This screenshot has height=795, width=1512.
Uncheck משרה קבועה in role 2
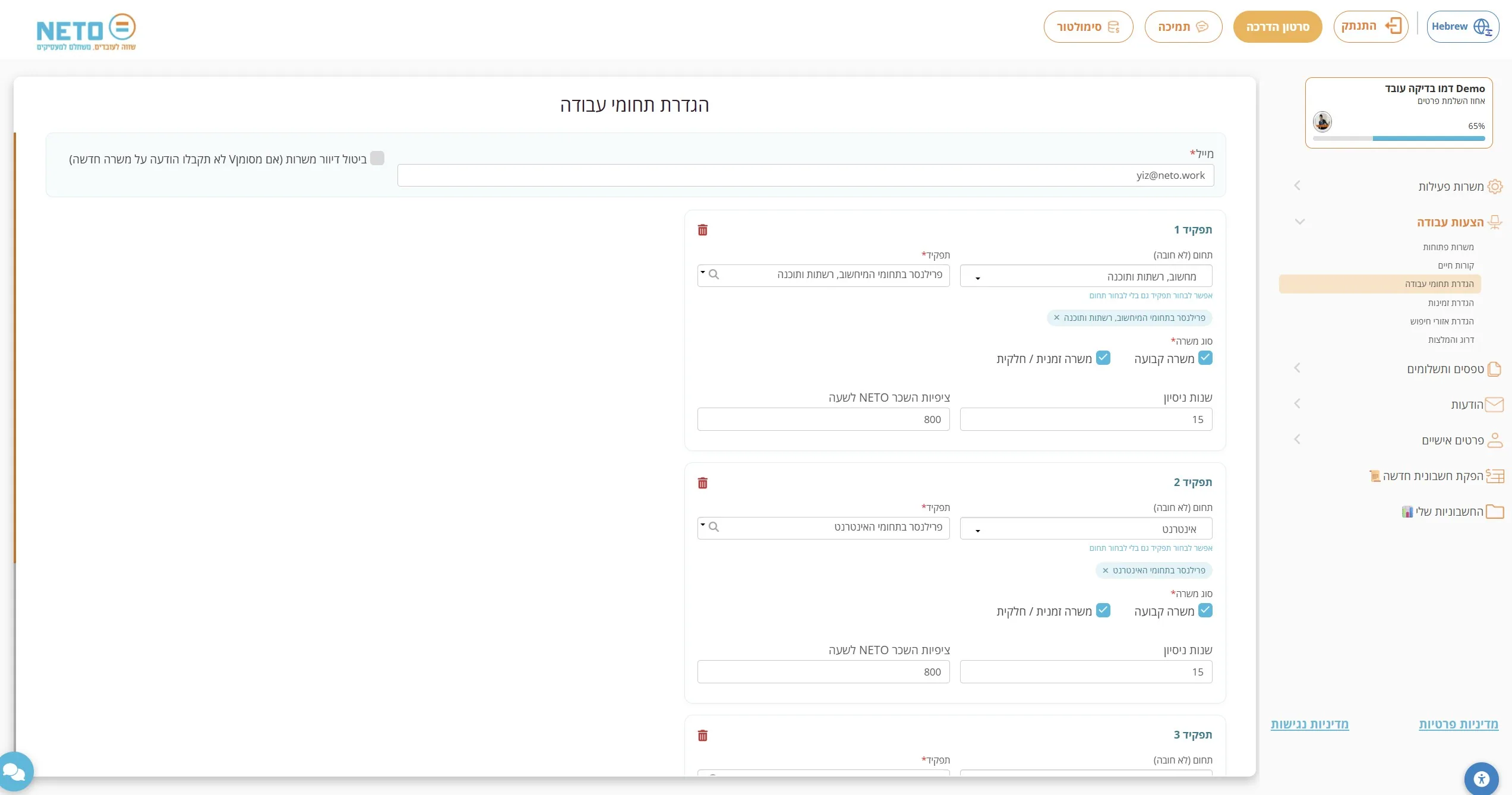[x=1205, y=610]
